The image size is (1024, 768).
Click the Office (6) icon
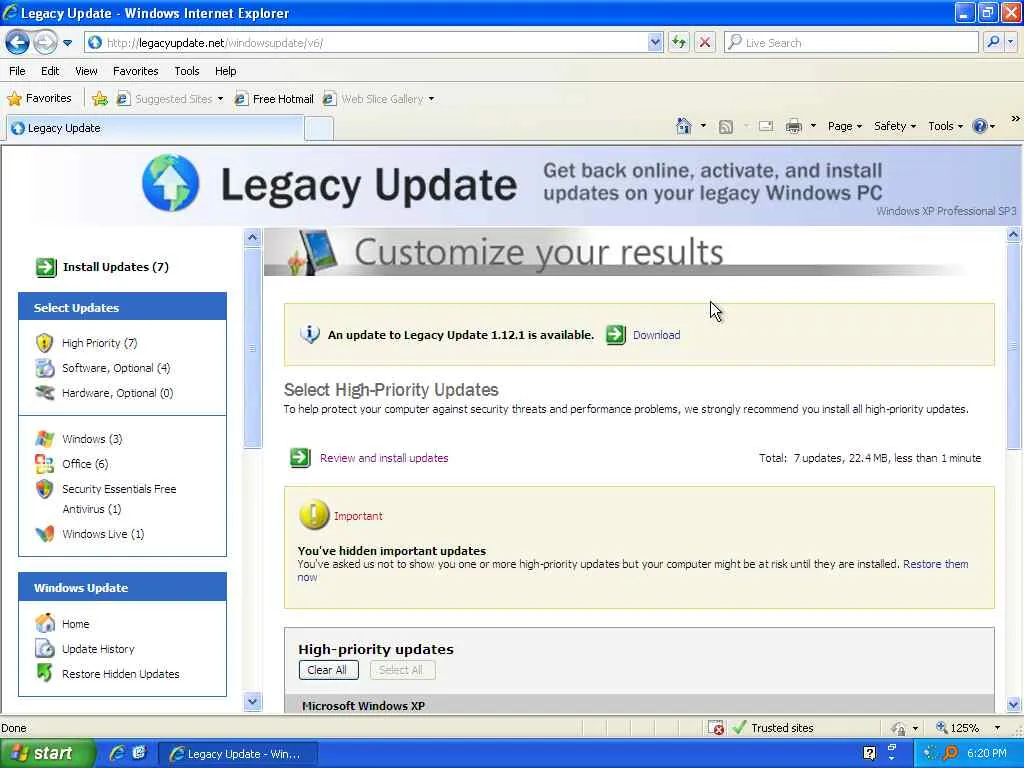point(44,464)
